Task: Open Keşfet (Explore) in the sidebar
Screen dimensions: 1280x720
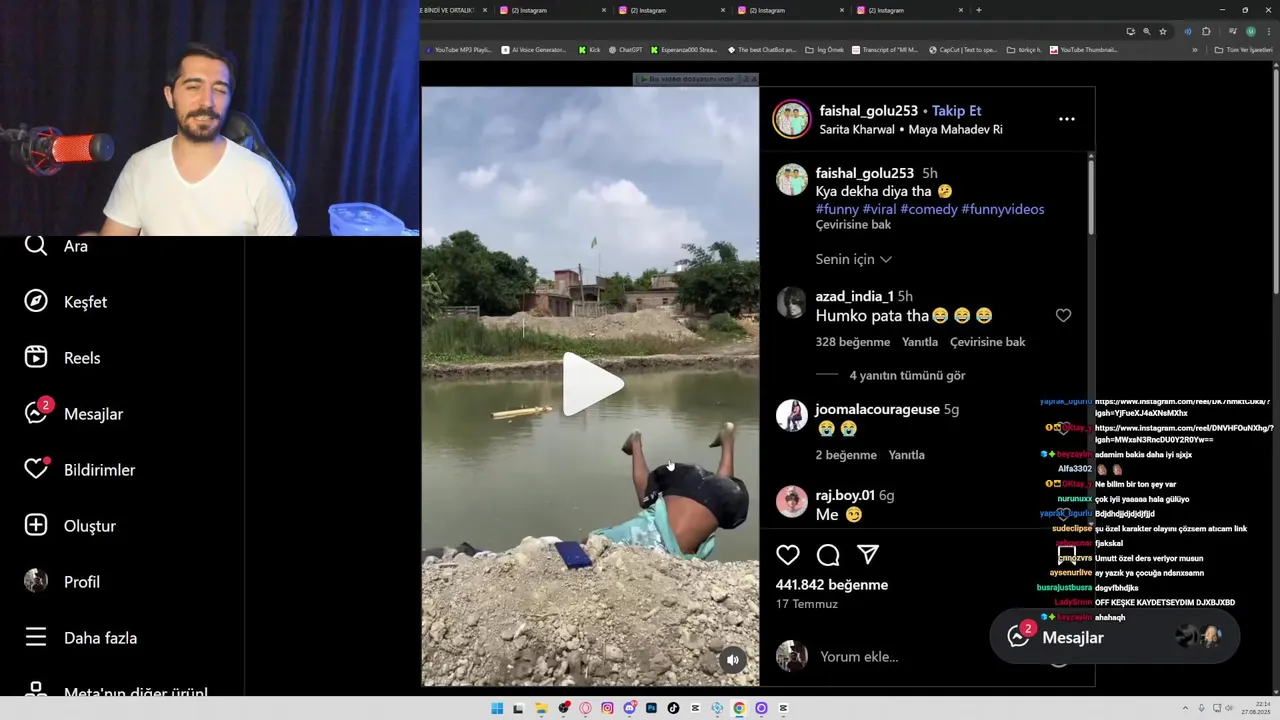Action: tap(66, 302)
